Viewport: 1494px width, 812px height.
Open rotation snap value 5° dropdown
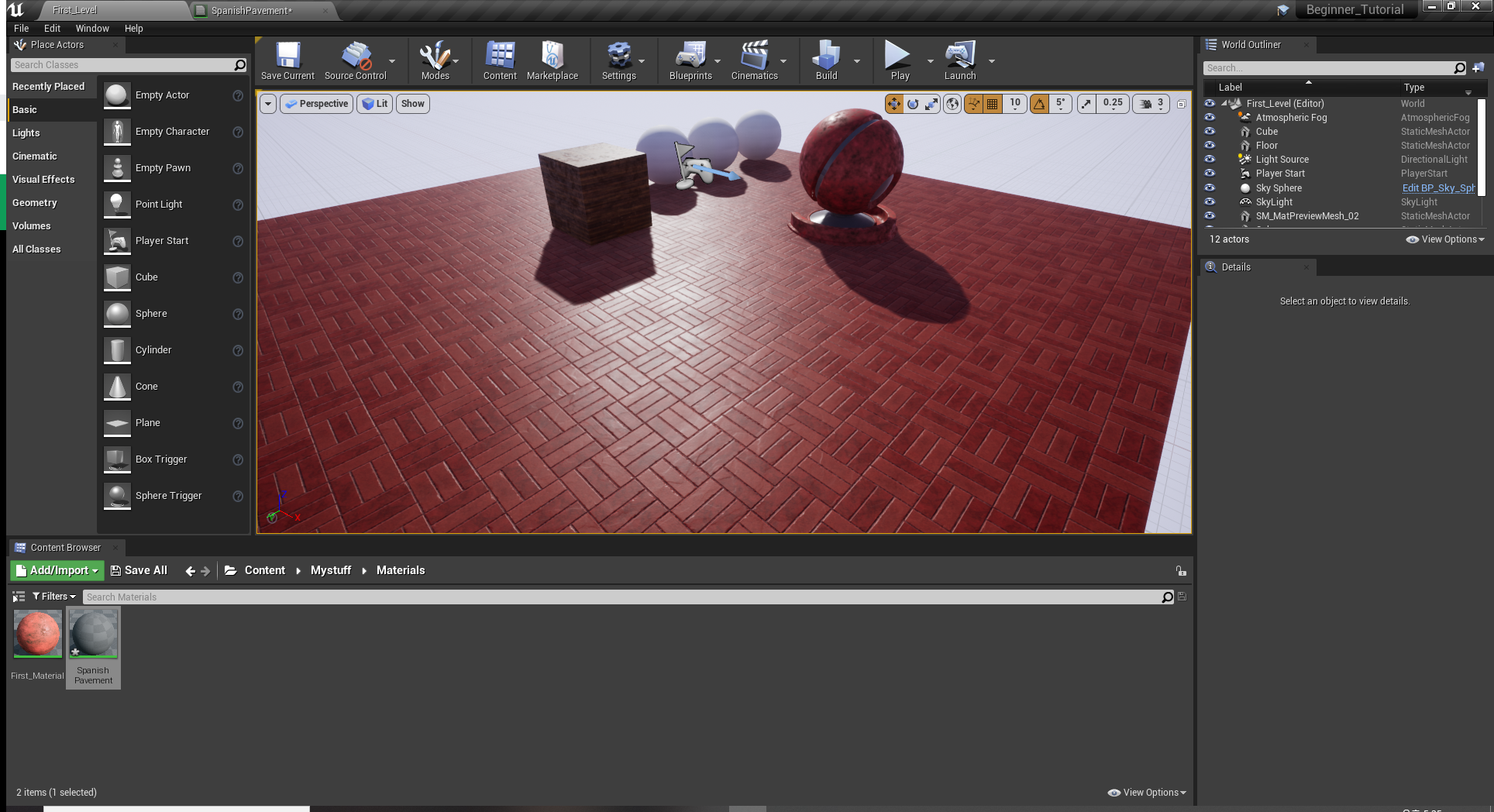click(1061, 104)
